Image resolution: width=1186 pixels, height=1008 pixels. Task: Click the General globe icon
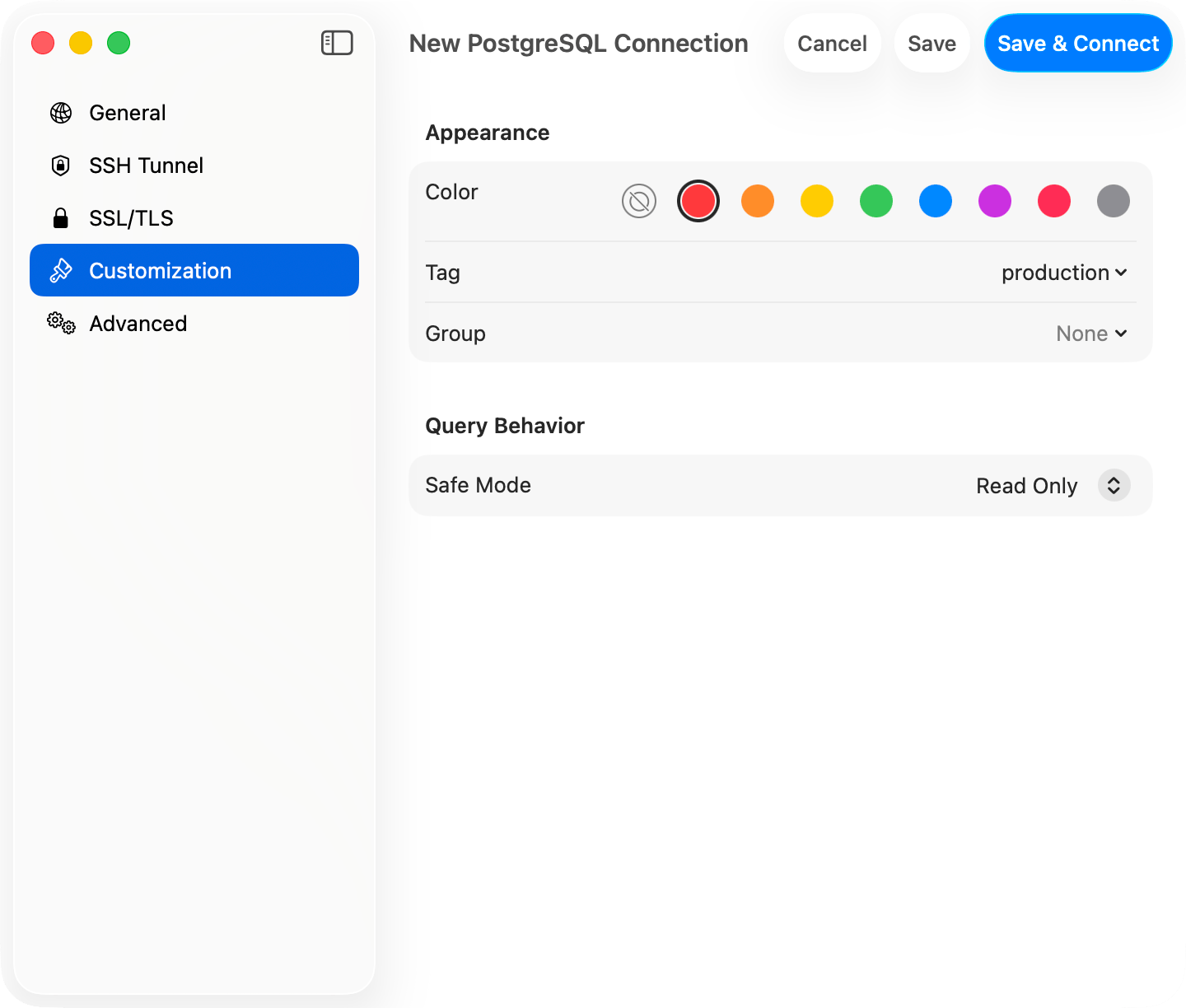point(61,113)
